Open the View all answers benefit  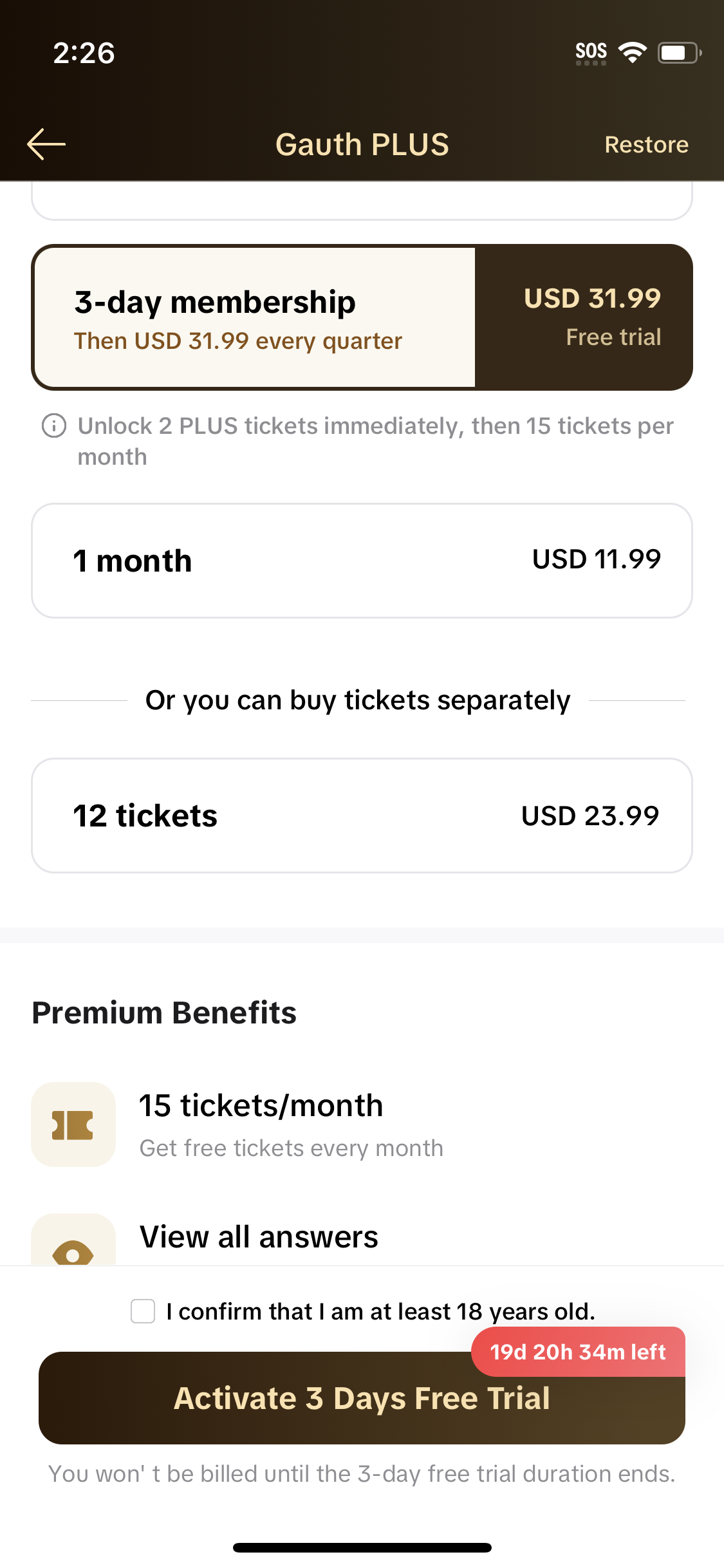pos(259,1237)
